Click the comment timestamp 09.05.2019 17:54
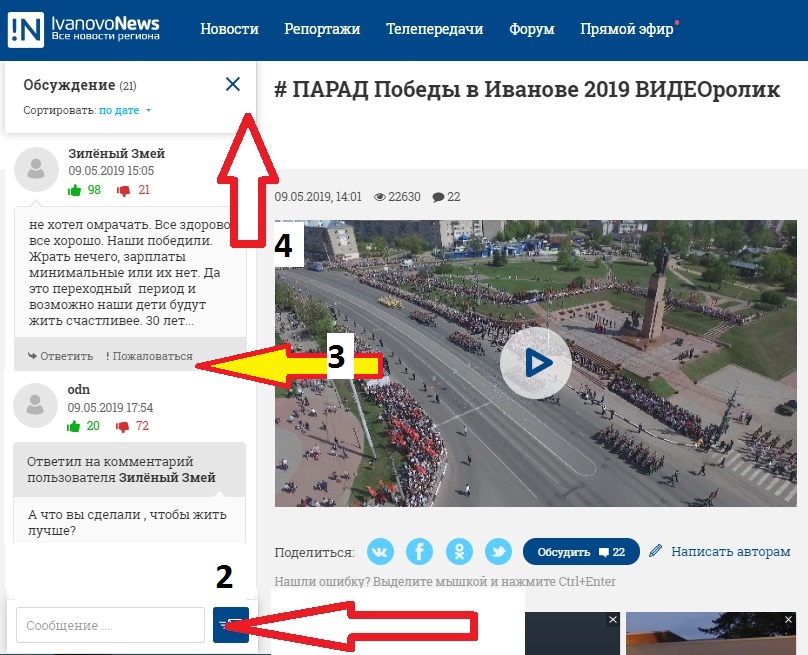 click(110, 408)
